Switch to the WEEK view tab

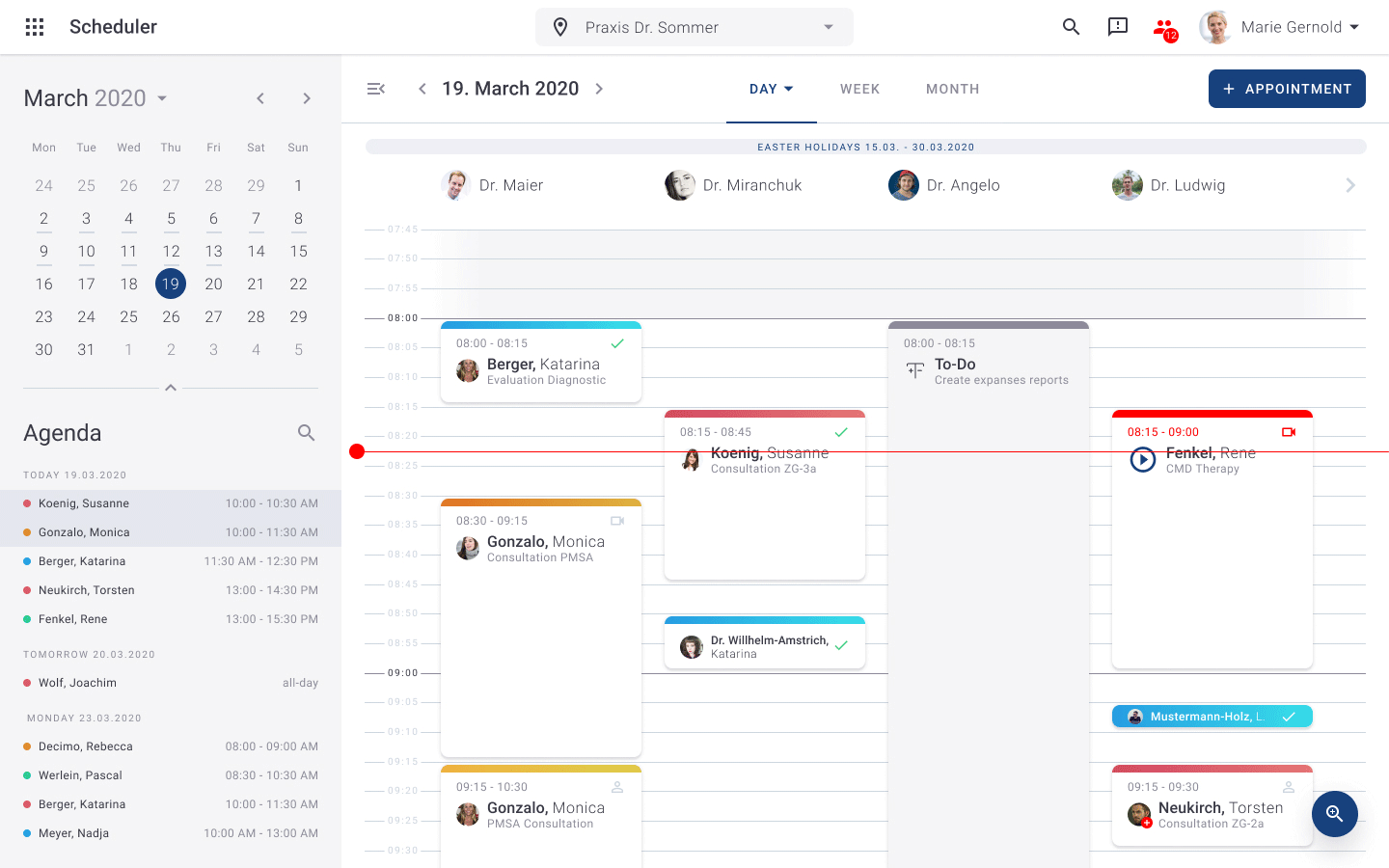[859, 89]
